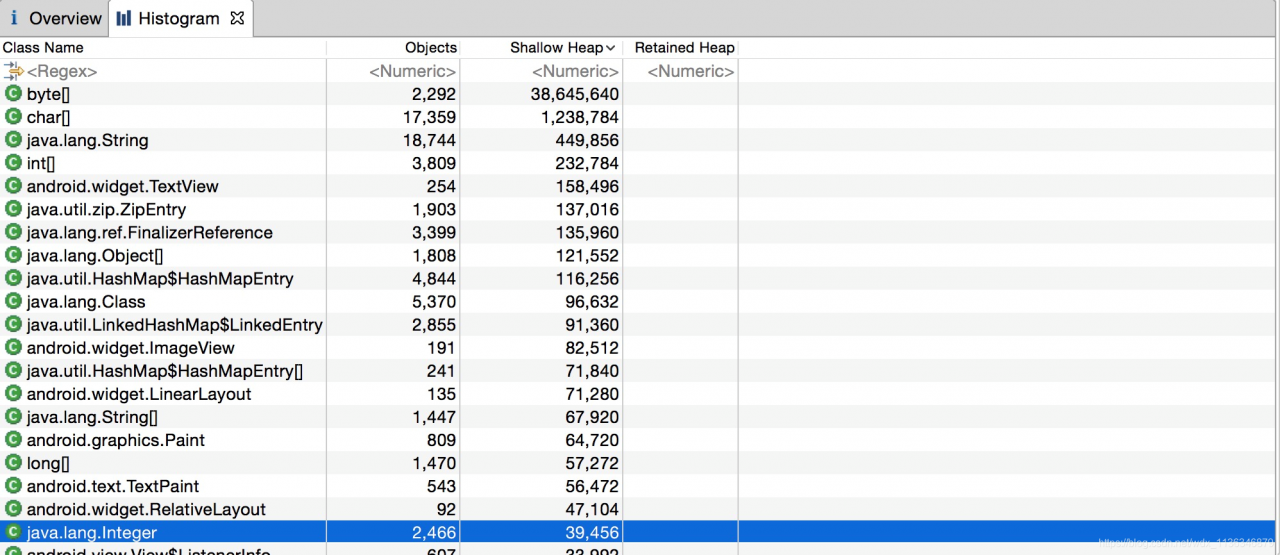Click the java.lang.Class class icon
Screen dimensions: 1280x555
[x=13, y=301]
